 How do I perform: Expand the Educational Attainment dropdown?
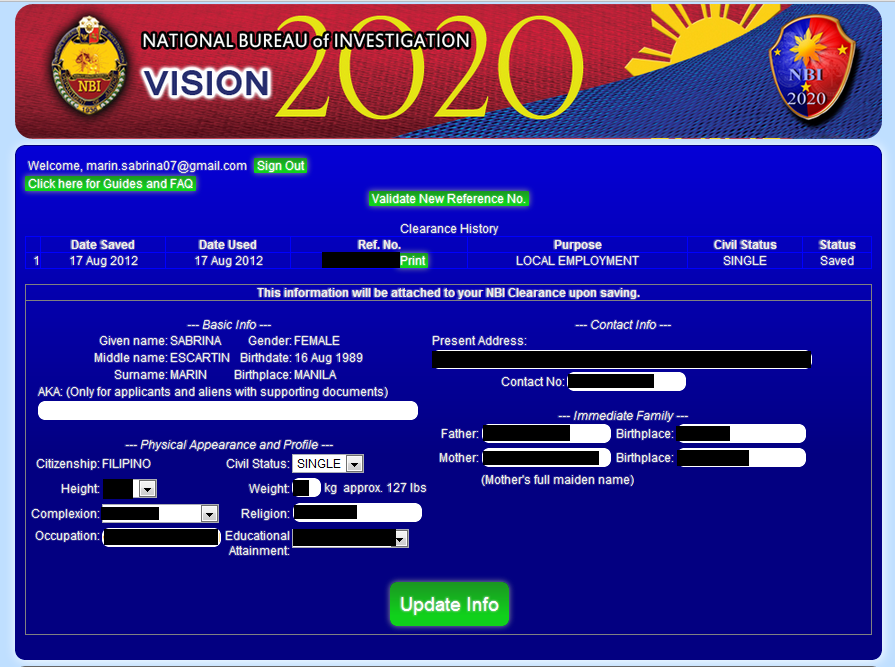[x=399, y=538]
